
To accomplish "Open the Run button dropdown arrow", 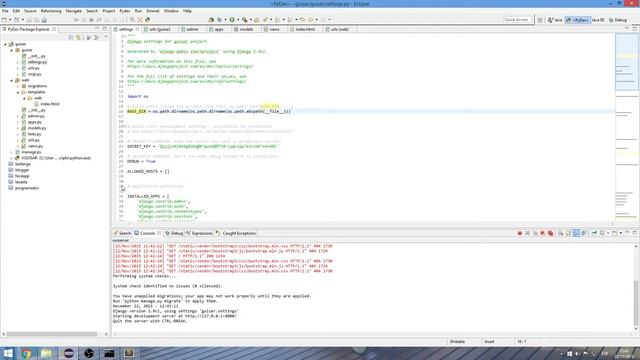I will pyautogui.click(x=238, y=20).
